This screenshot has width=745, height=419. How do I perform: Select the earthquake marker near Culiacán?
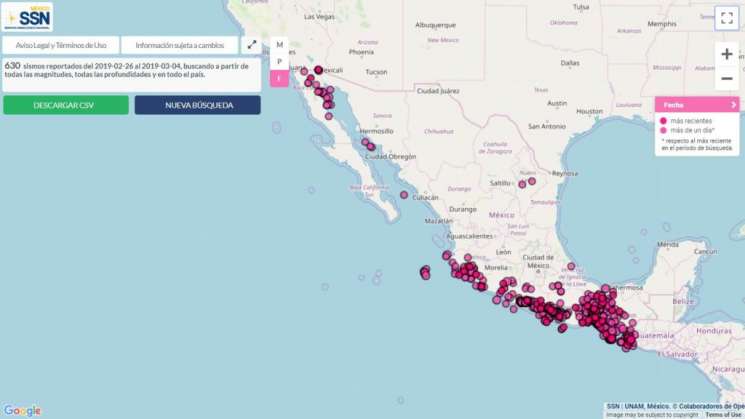coord(404,195)
